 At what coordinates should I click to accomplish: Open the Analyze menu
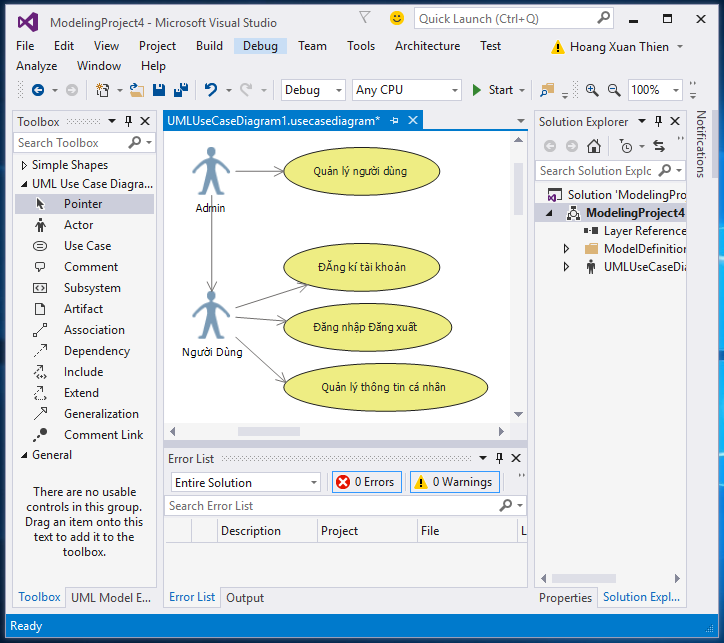pyautogui.click(x=36, y=66)
